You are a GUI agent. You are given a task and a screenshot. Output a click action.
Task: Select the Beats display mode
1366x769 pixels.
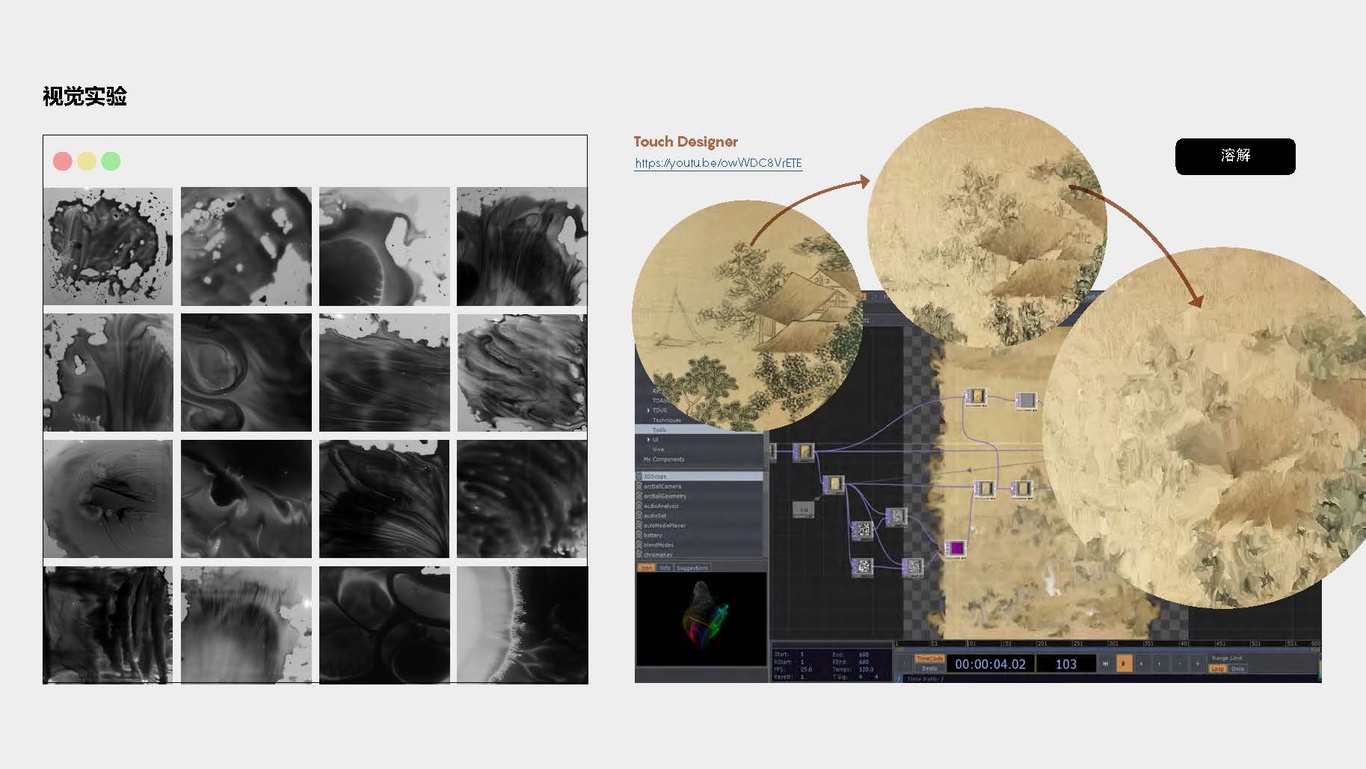point(930,669)
